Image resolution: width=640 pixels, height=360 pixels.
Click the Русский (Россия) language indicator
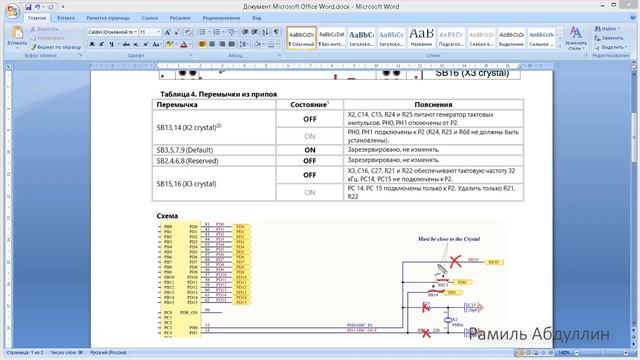tap(108, 353)
